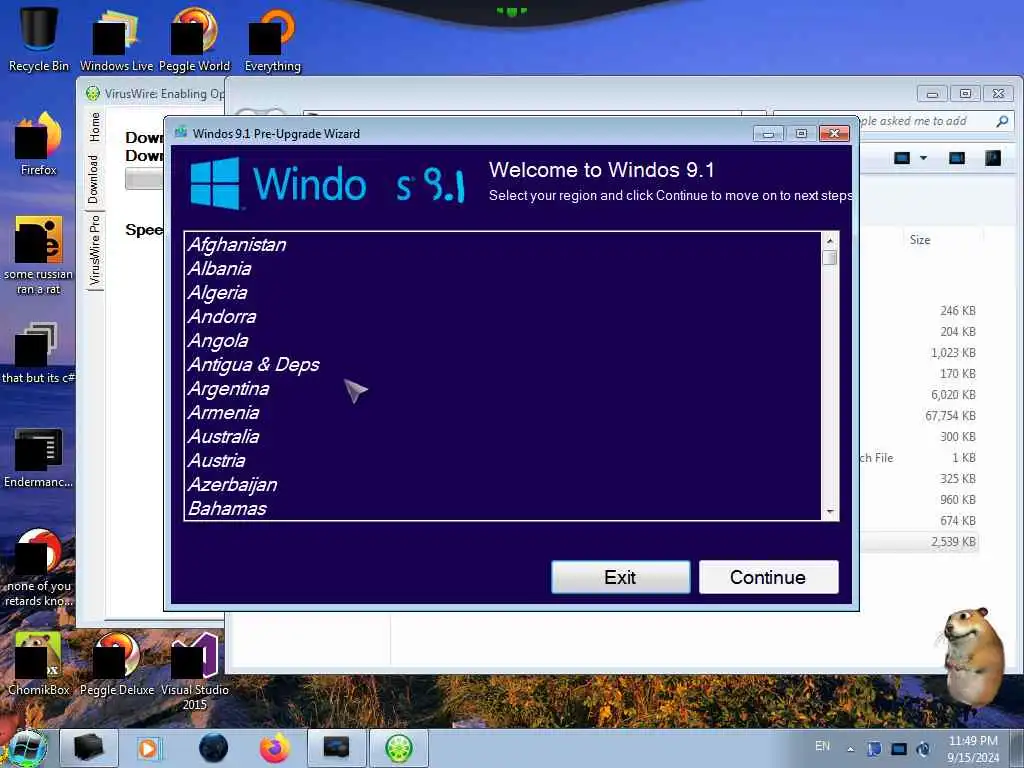Switch to the VirusWire Pro tab
The height and width of the screenshot is (768, 1024).
pyautogui.click(x=94, y=251)
